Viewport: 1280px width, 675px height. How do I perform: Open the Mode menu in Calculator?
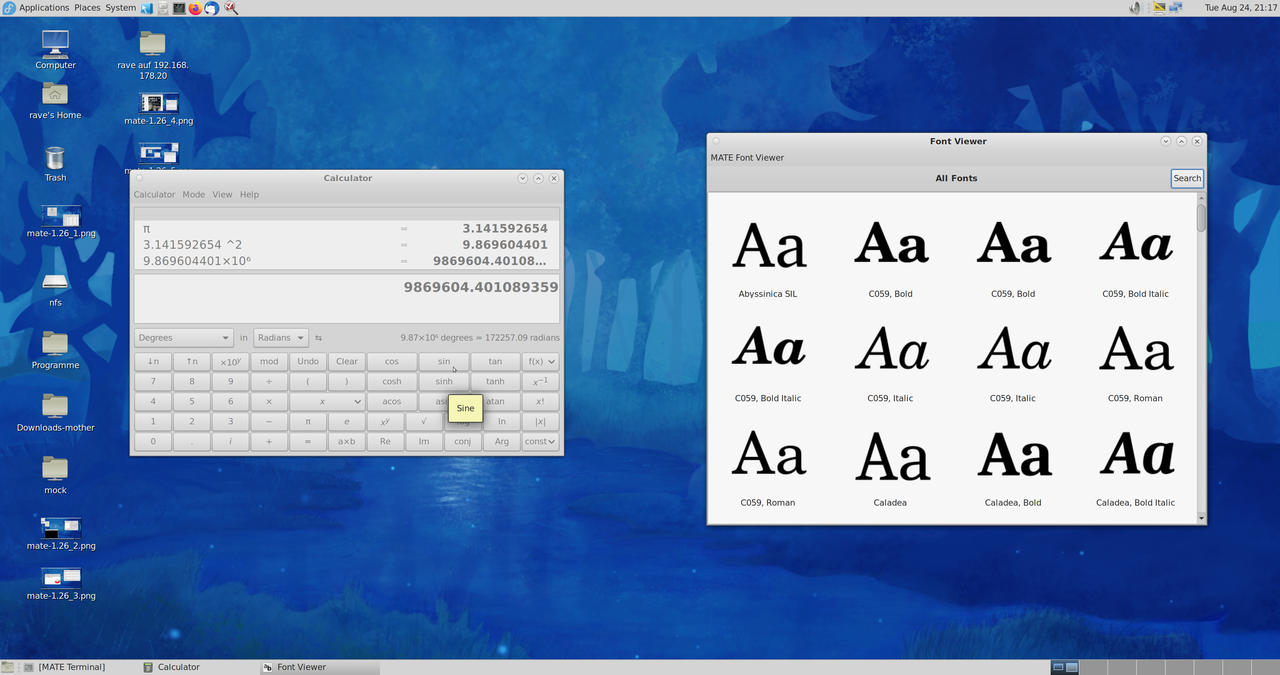pos(193,195)
